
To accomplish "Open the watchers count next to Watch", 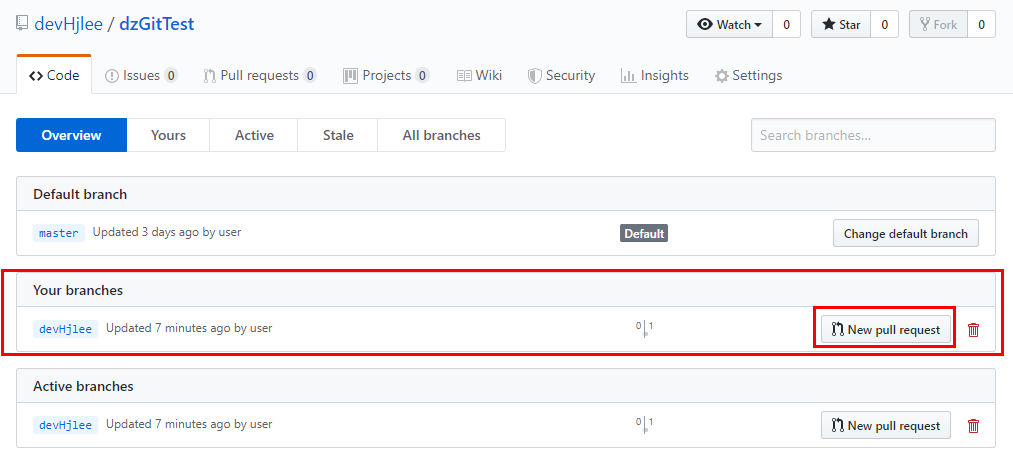I will (786, 25).
